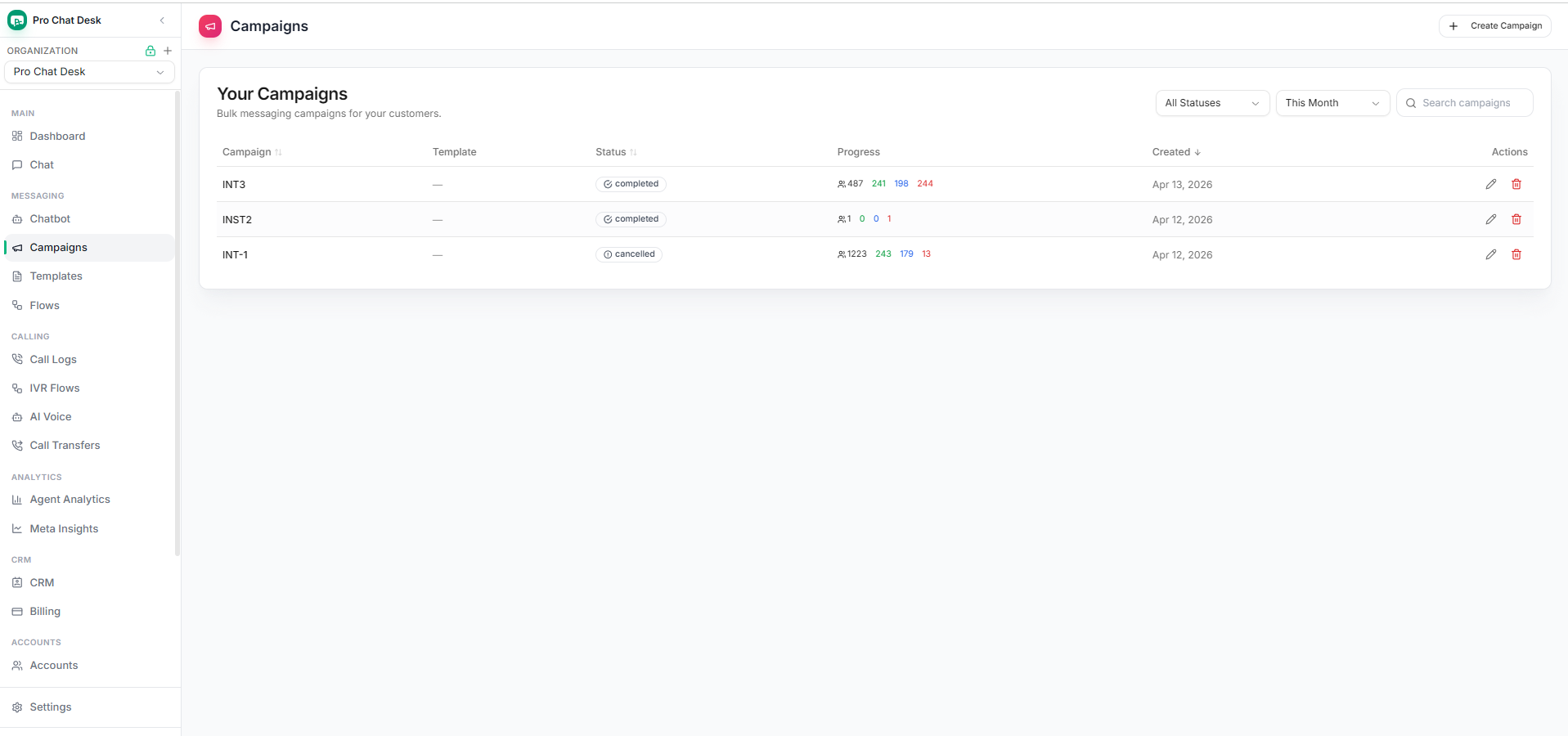Open Dashboard from the sidebar
Image resolution: width=1568 pixels, height=736 pixels.
(x=88, y=137)
